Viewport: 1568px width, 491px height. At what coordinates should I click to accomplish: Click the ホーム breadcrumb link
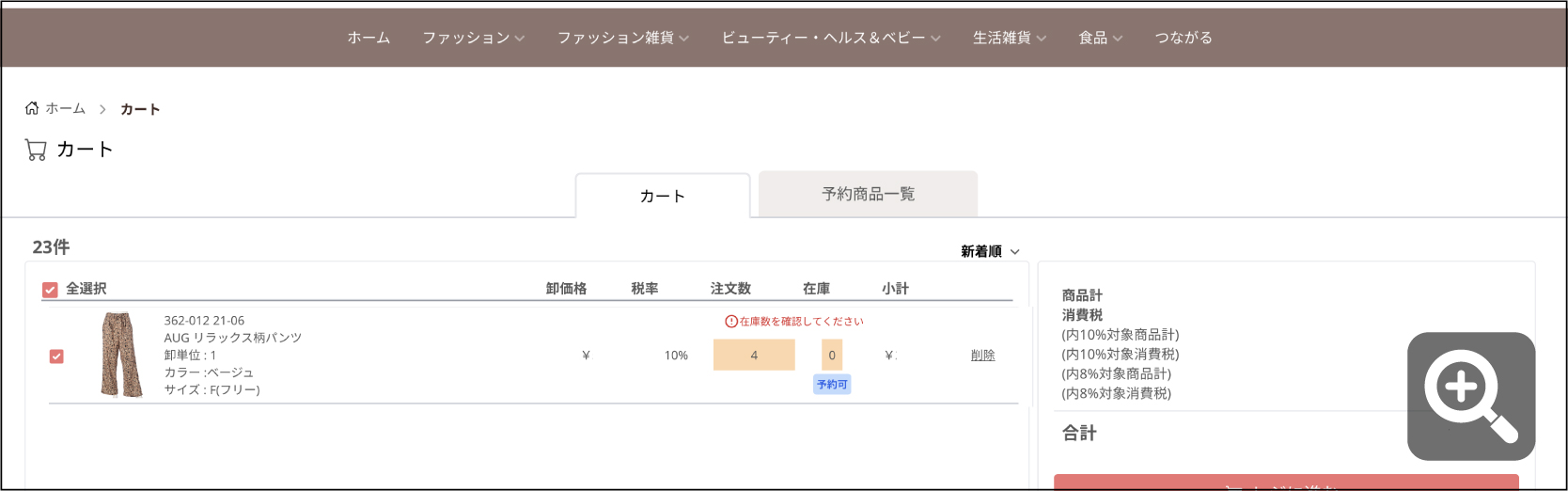pos(65,108)
